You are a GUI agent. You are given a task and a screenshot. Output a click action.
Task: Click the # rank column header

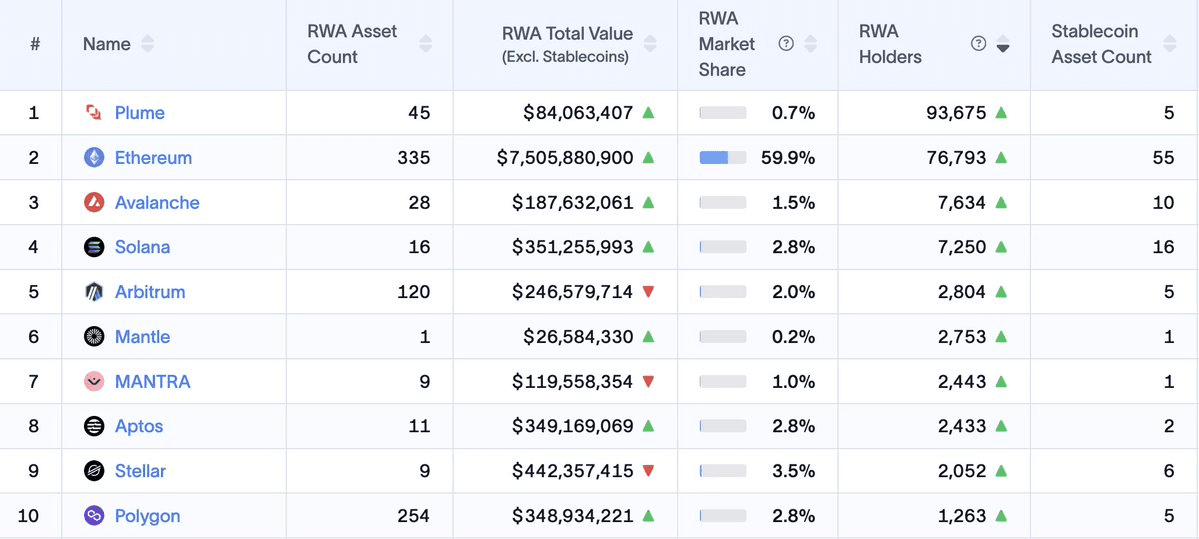click(35, 44)
